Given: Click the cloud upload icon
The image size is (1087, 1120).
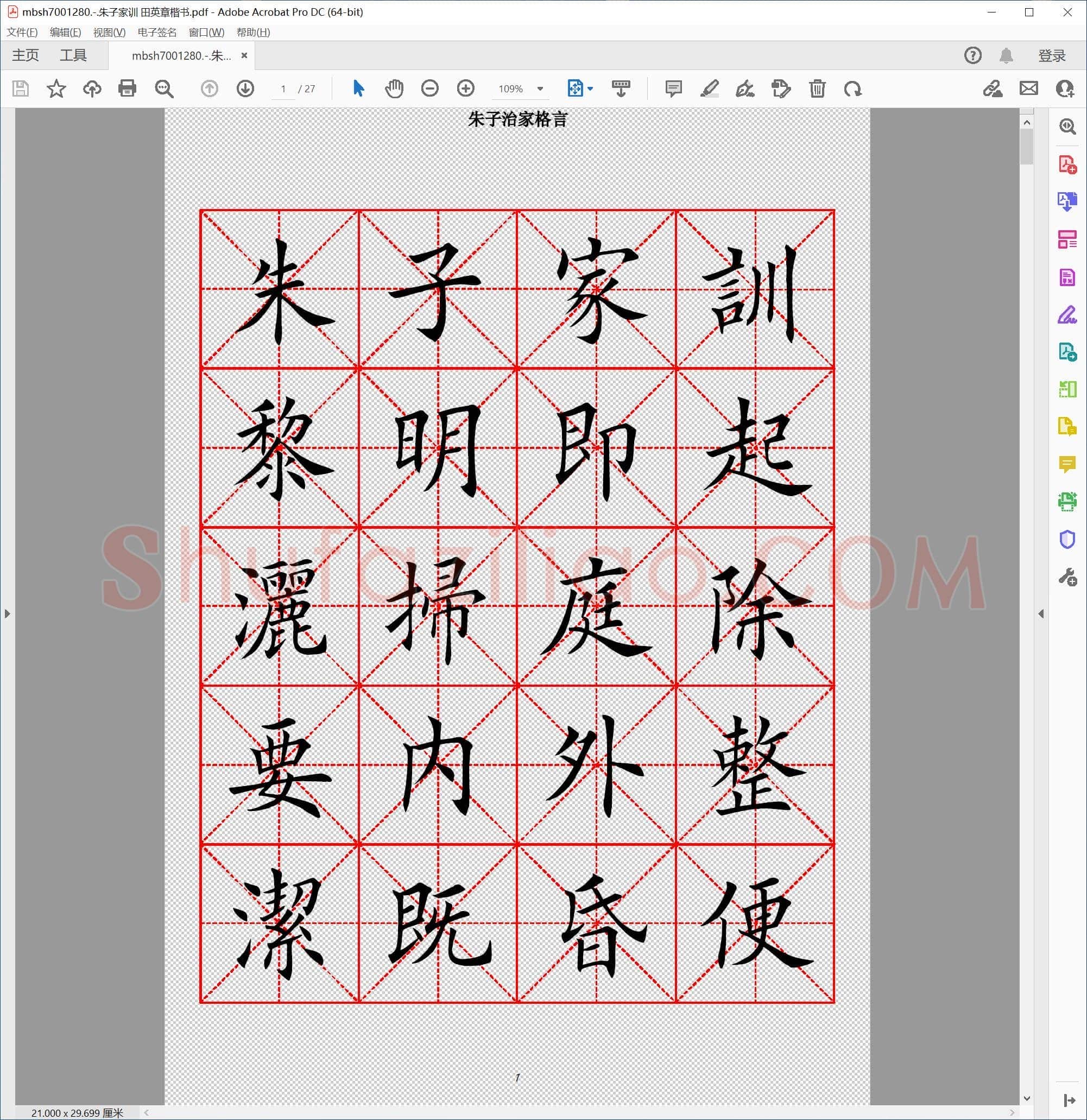Looking at the screenshot, I should point(92,88).
